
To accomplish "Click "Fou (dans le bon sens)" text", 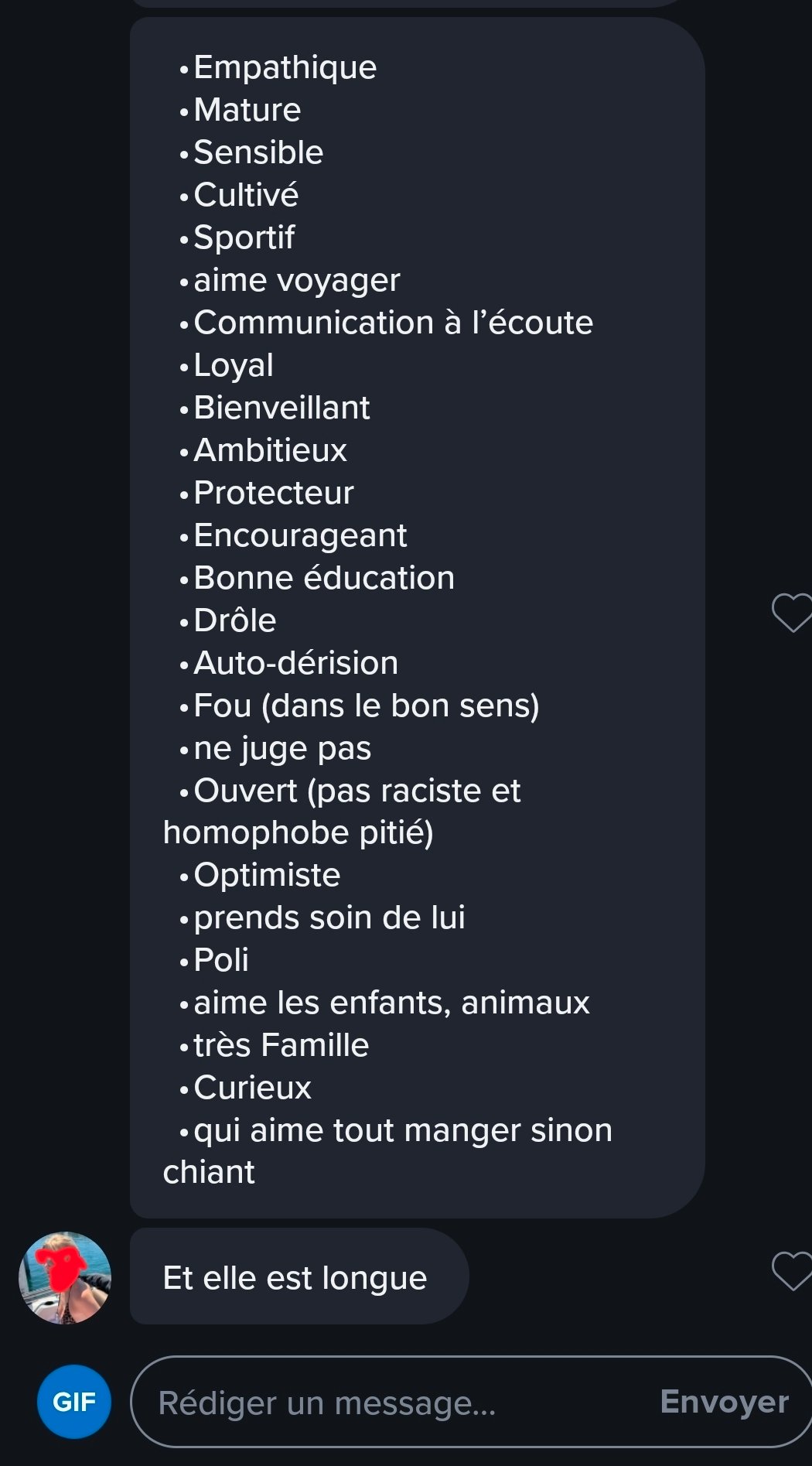I will (x=366, y=706).
